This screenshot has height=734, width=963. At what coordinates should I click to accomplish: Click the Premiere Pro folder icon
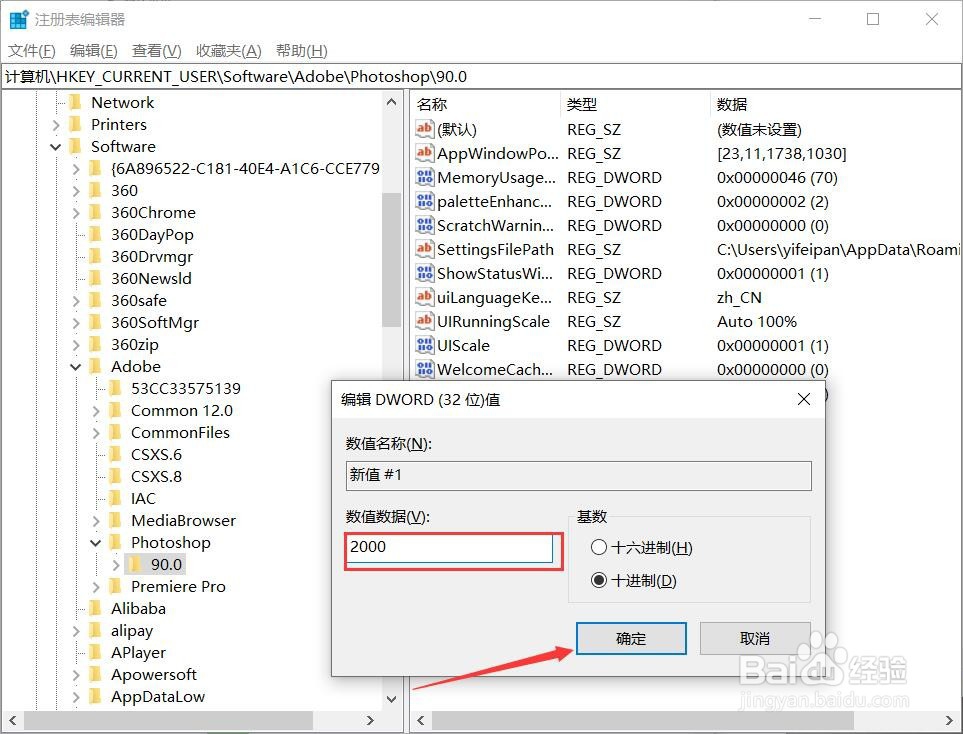[x=115, y=587]
